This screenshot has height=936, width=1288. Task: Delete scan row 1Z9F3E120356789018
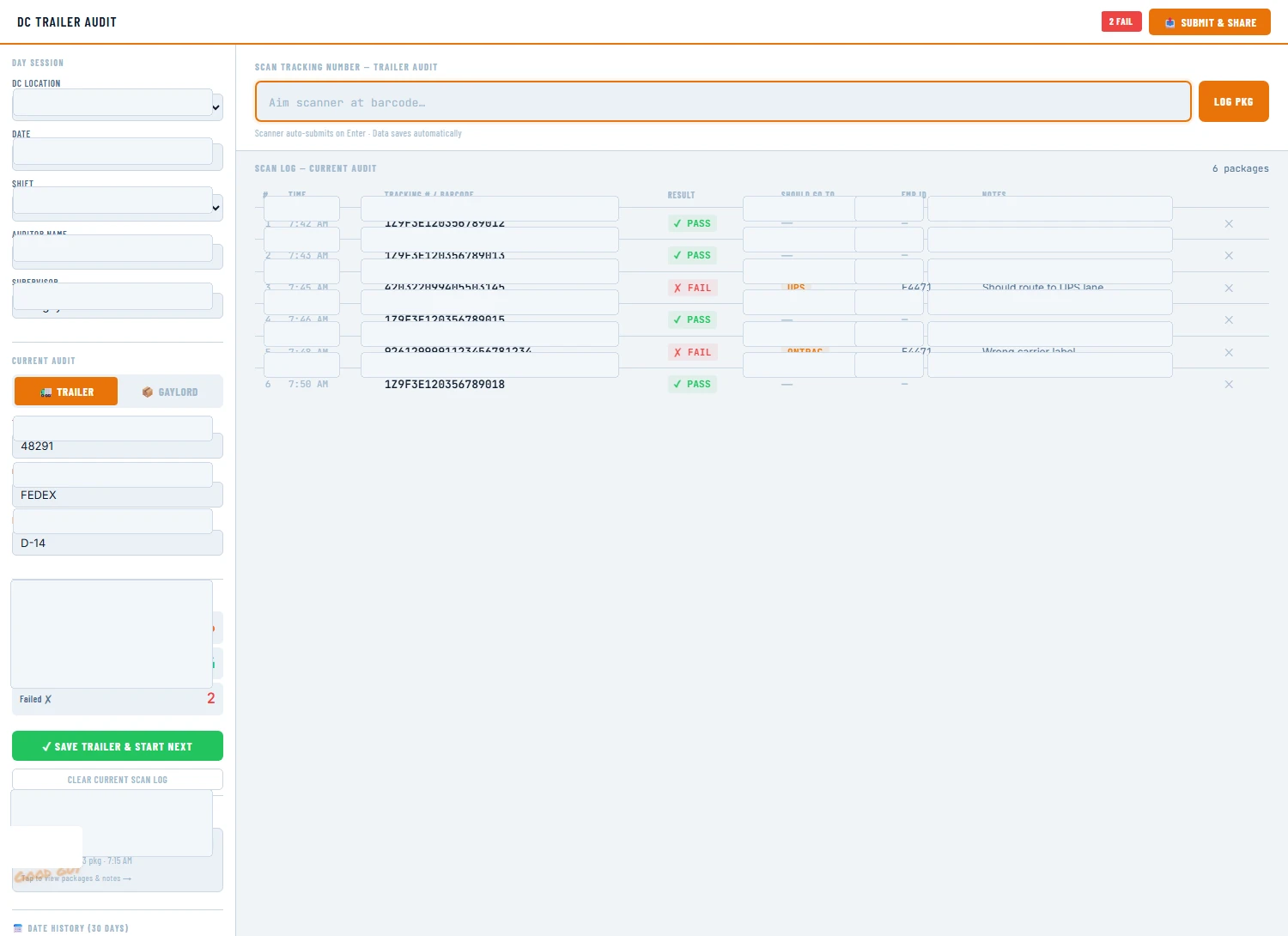(1229, 385)
